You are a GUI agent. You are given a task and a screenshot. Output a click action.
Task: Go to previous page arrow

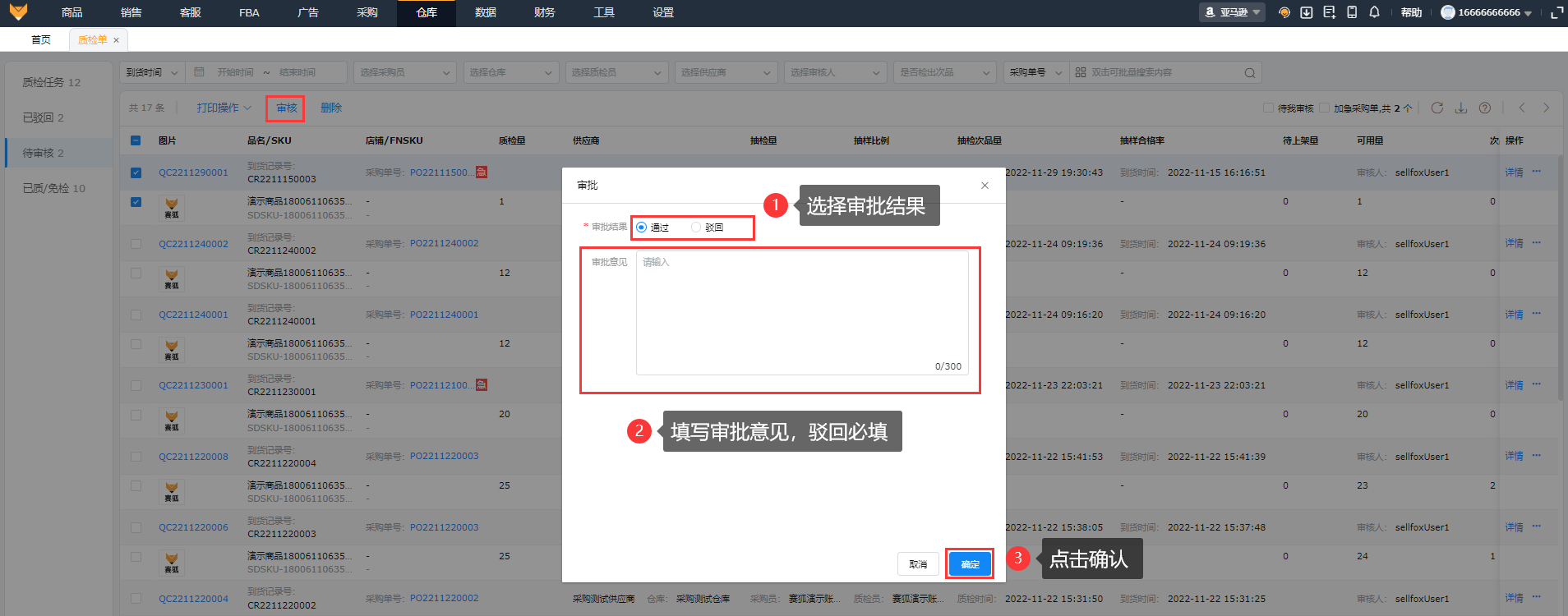tap(1522, 108)
